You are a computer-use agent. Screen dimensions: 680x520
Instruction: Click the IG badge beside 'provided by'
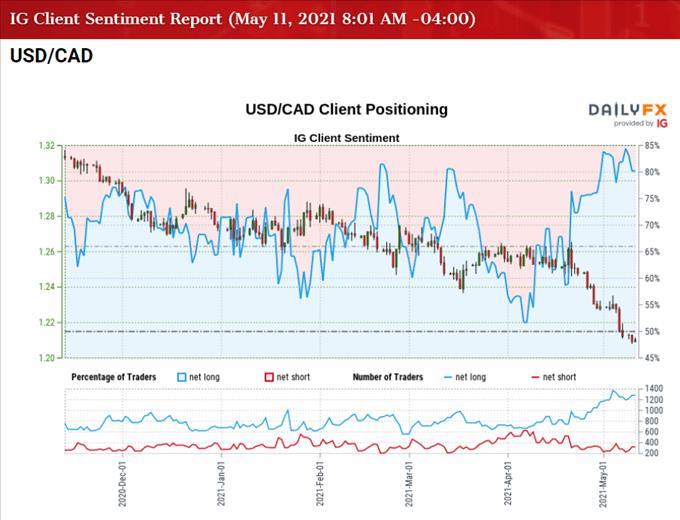pyautogui.click(x=662, y=123)
